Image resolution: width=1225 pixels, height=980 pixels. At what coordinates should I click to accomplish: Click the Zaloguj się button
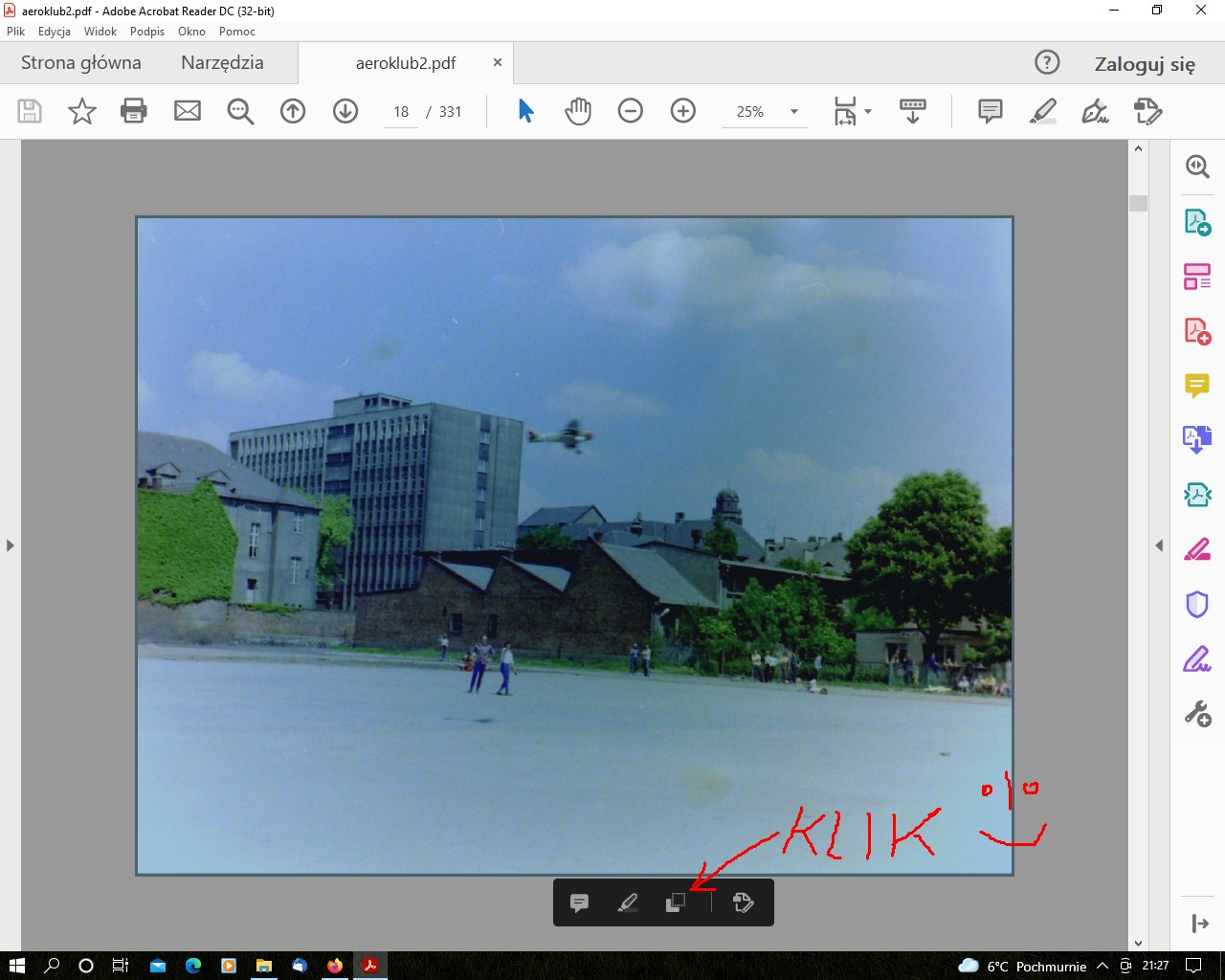[x=1145, y=64]
